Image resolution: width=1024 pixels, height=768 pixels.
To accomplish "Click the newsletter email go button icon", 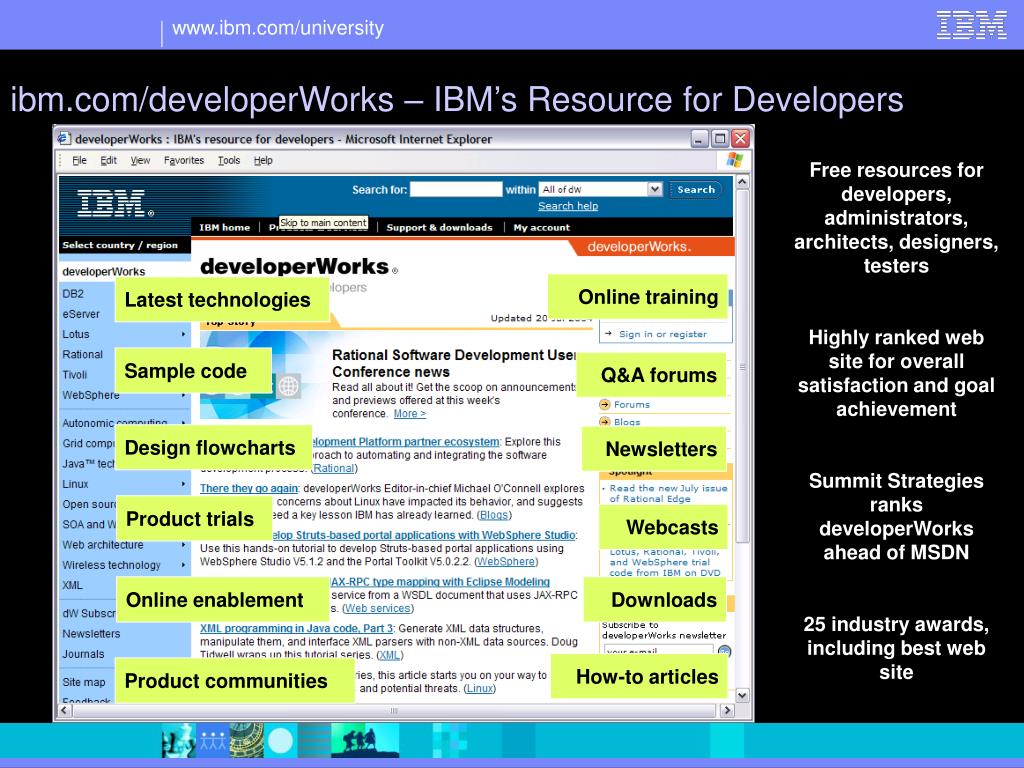I will coord(724,651).
